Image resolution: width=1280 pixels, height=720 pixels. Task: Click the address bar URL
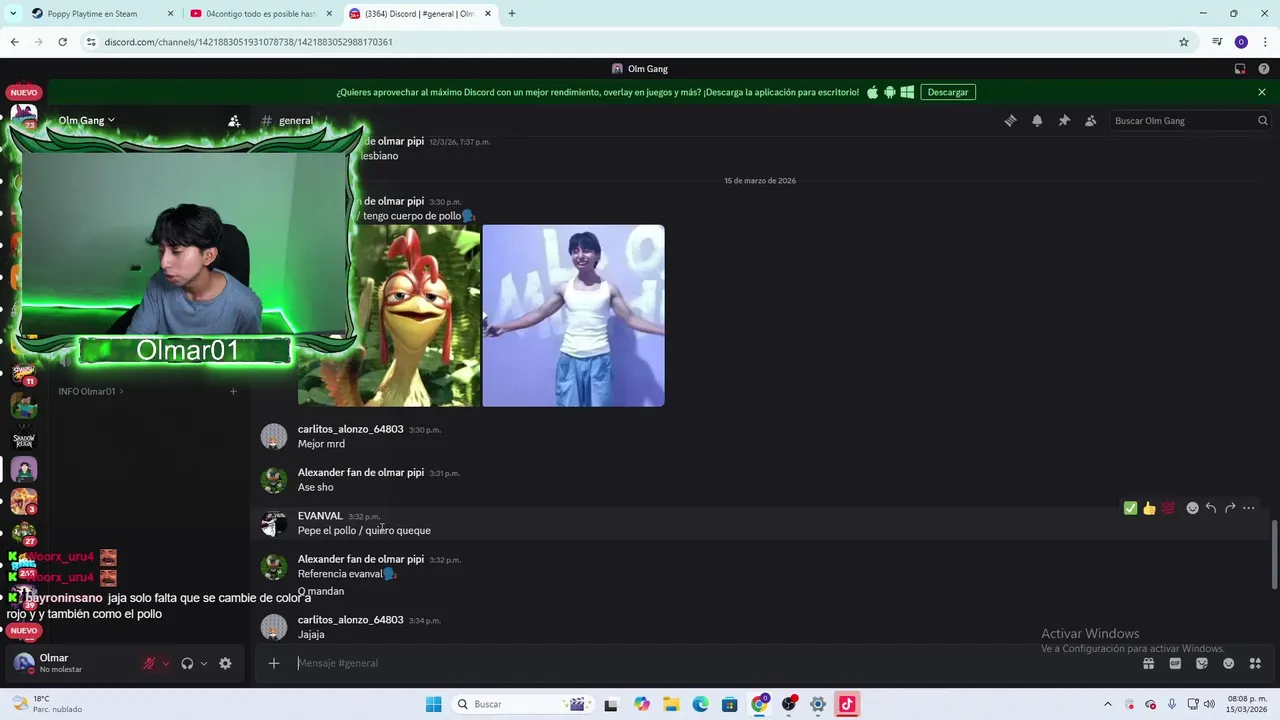point(248,42)
